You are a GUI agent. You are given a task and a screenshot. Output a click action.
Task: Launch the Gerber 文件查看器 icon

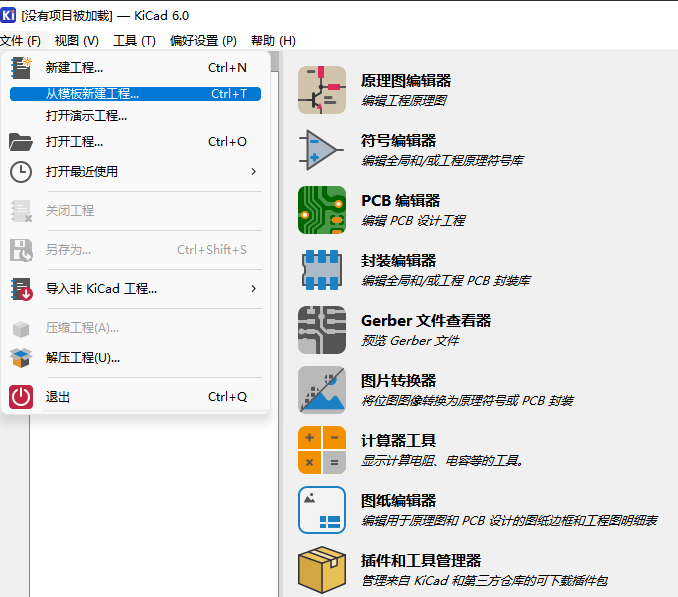322,330
